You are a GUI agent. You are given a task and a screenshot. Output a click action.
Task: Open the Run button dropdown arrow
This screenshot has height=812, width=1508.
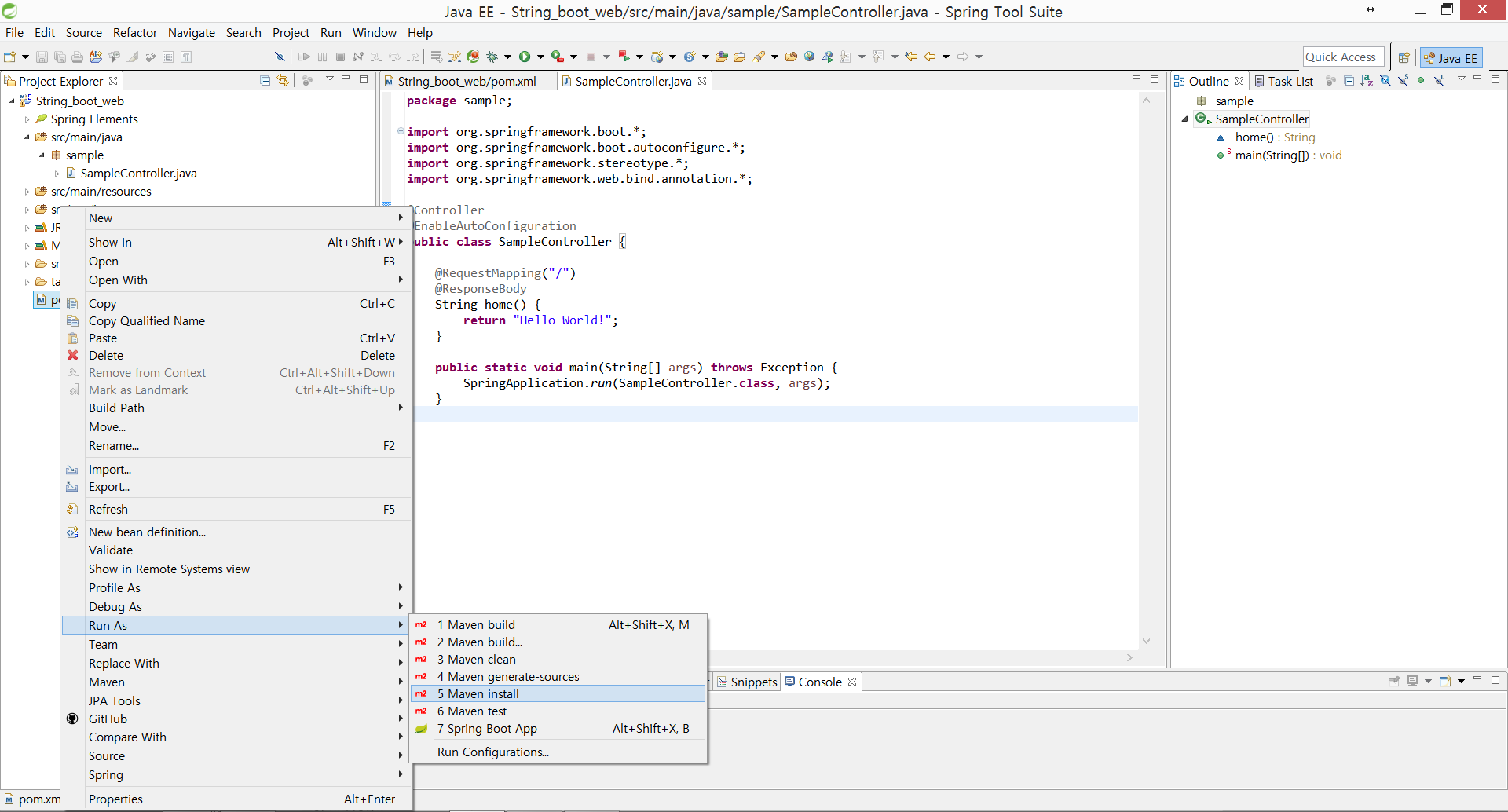coord(540,57)
